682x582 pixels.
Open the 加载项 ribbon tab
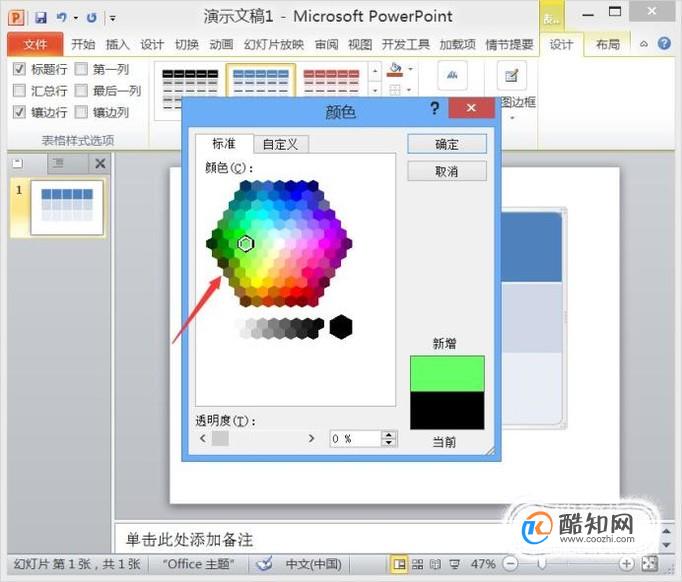click(x=458, y=44)
